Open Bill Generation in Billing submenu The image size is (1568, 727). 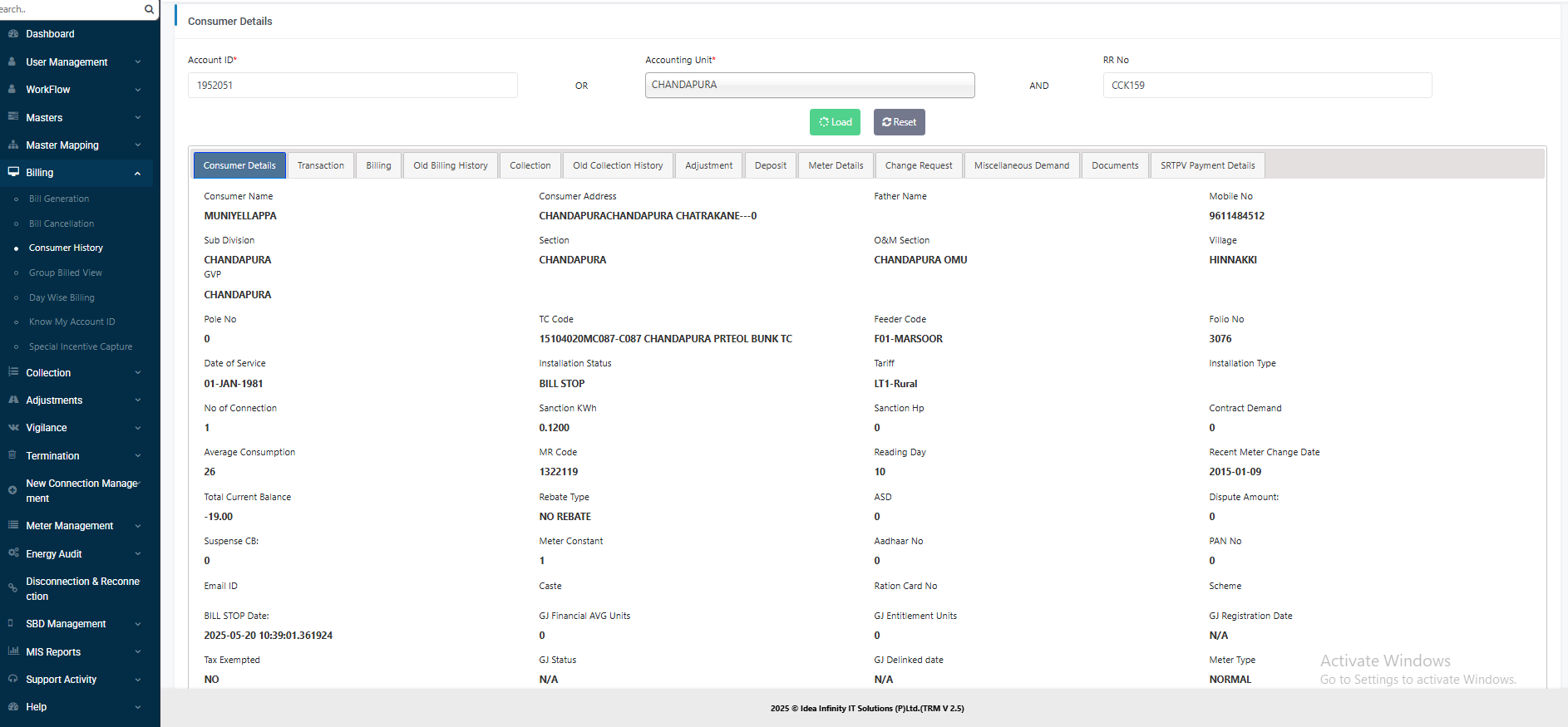[59, 199]
